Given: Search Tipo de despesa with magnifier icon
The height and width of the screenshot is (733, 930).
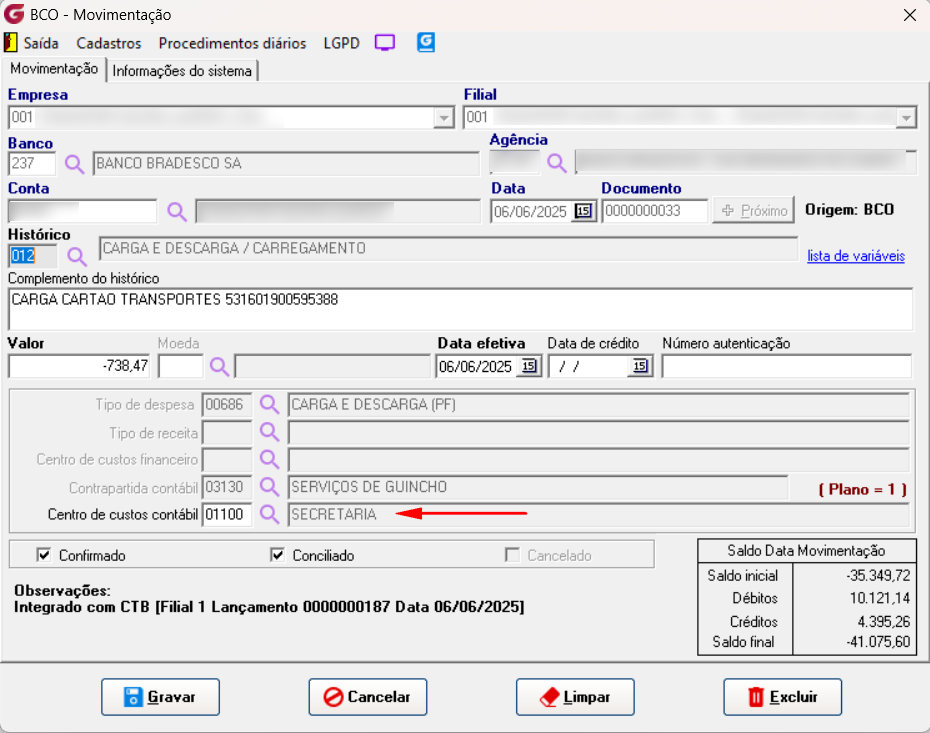Looking at the screenshot, I should click(x=269, y=404).
